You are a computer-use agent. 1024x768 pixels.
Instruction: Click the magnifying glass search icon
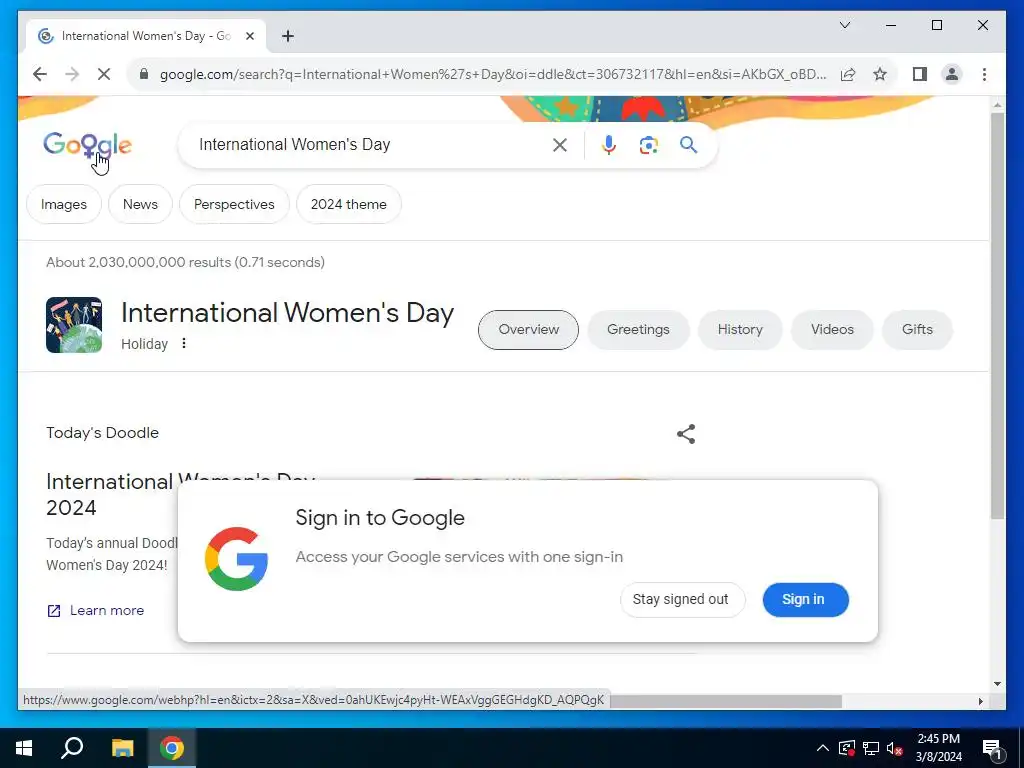coord(688,145)
